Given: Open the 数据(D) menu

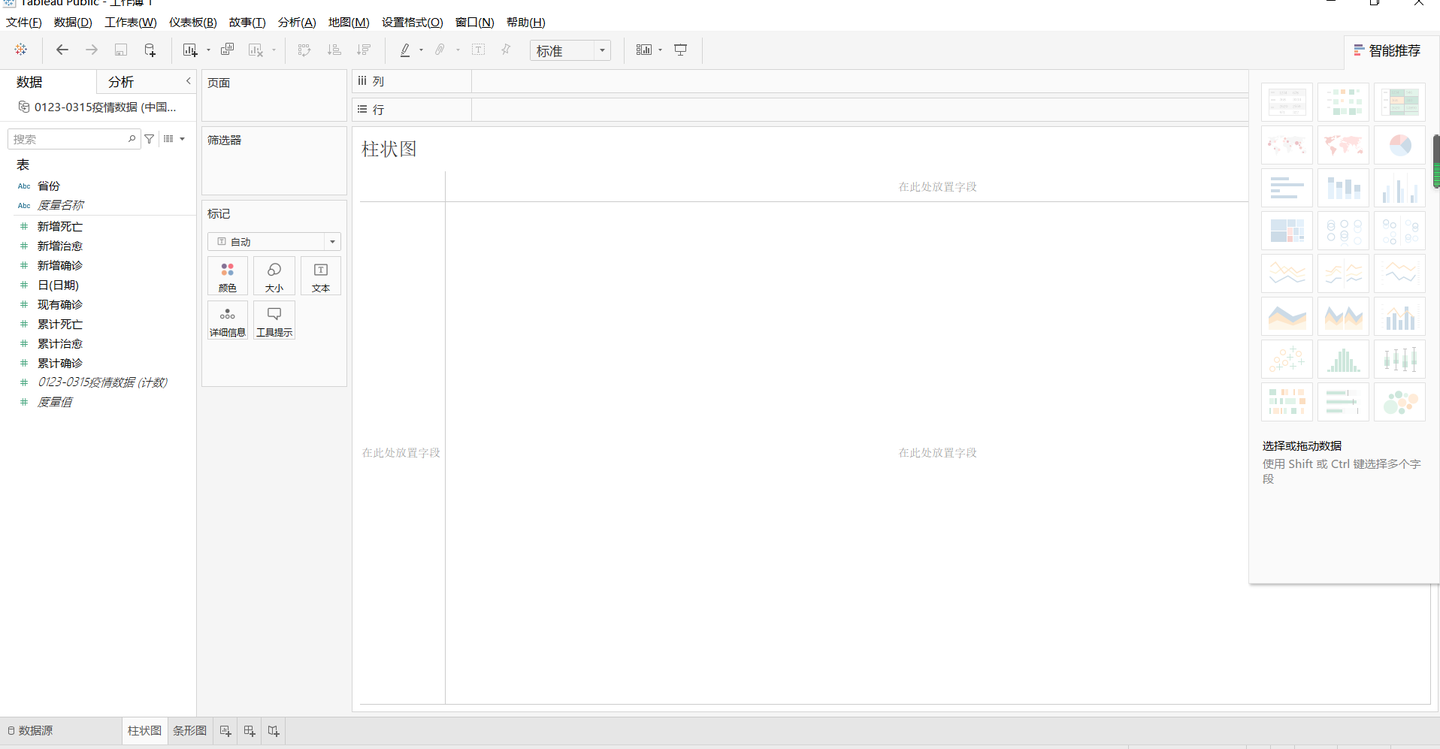Looking at the screenshot, I should pos(73,22).
